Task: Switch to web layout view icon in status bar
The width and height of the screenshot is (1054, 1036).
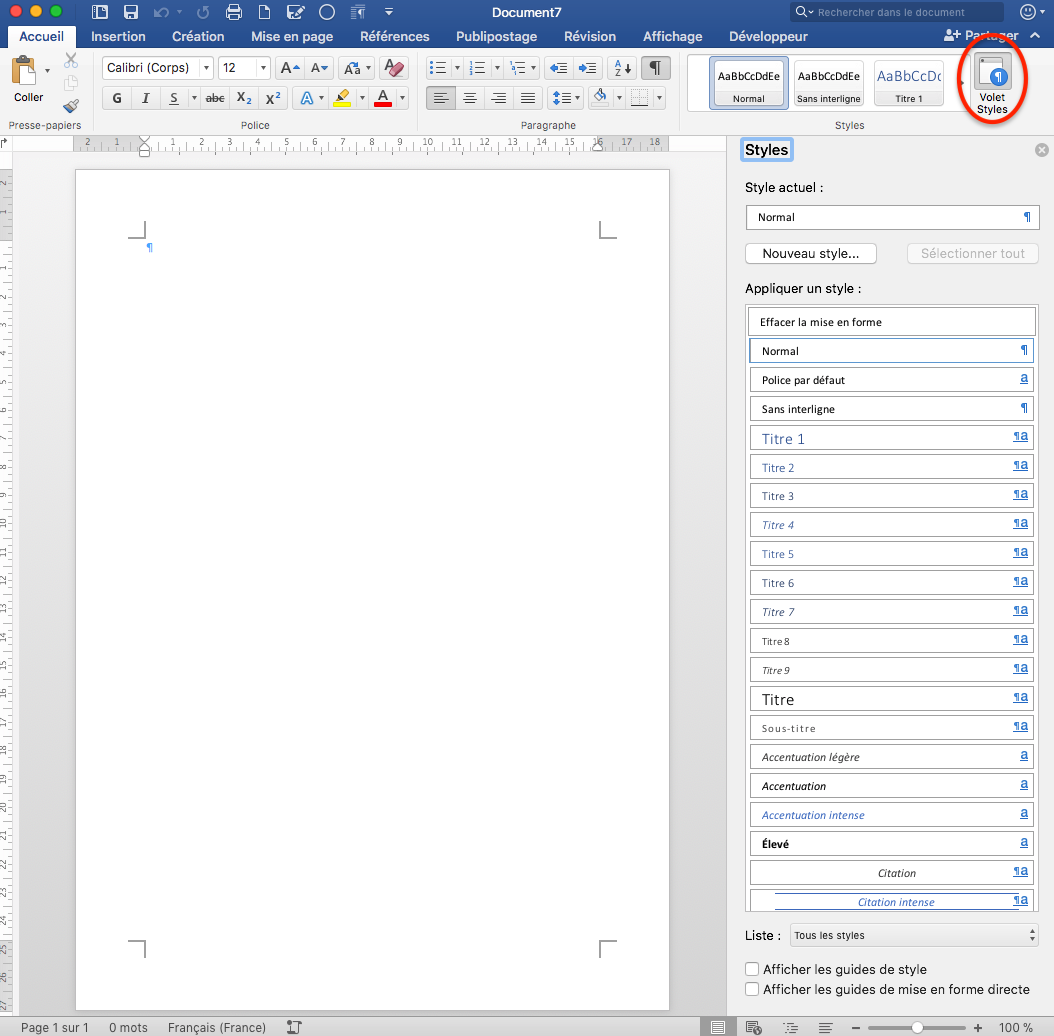Action: pyautogui.click(x=754, y=1027)
